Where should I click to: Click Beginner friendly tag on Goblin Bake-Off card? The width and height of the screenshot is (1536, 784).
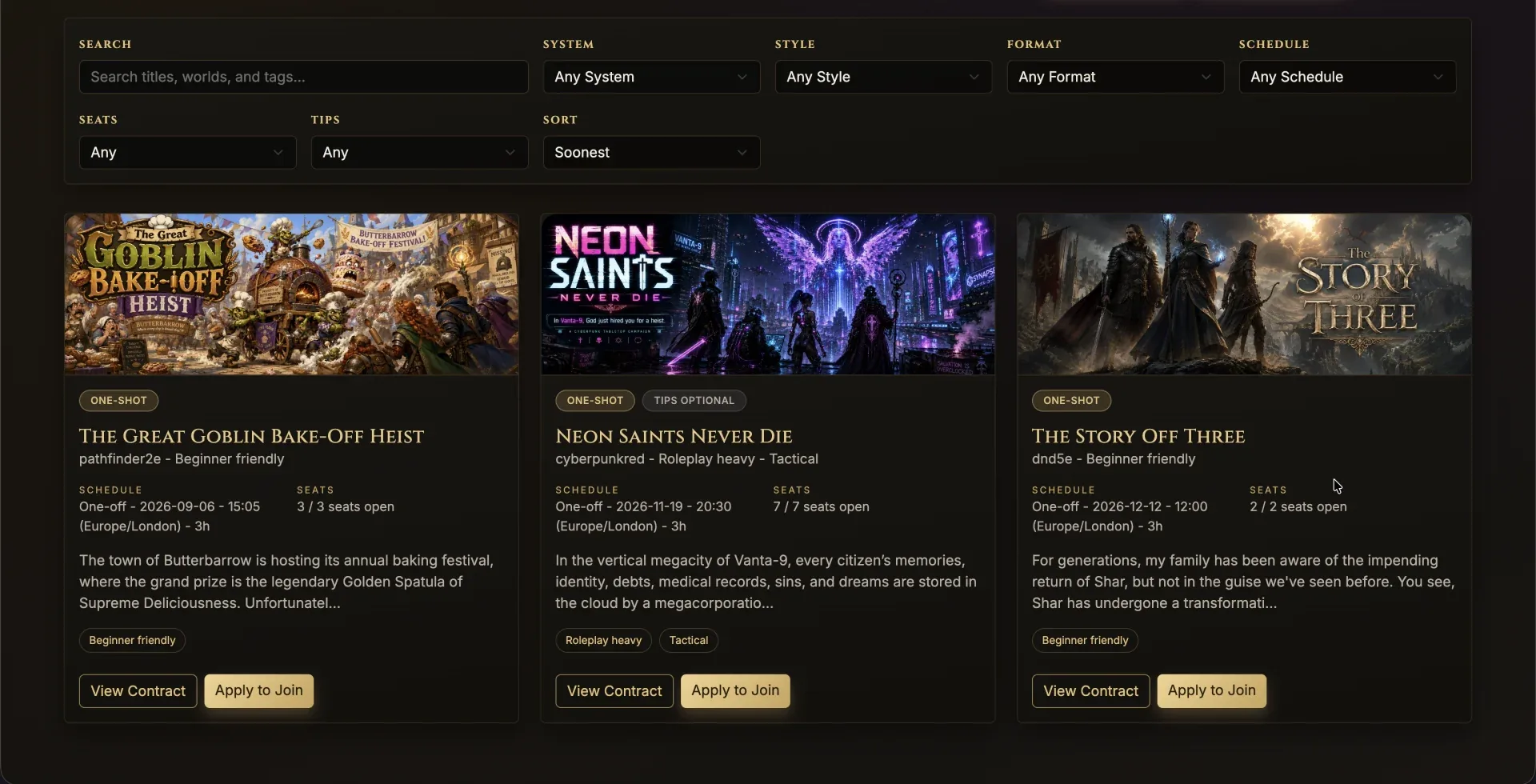pos(132,640)
